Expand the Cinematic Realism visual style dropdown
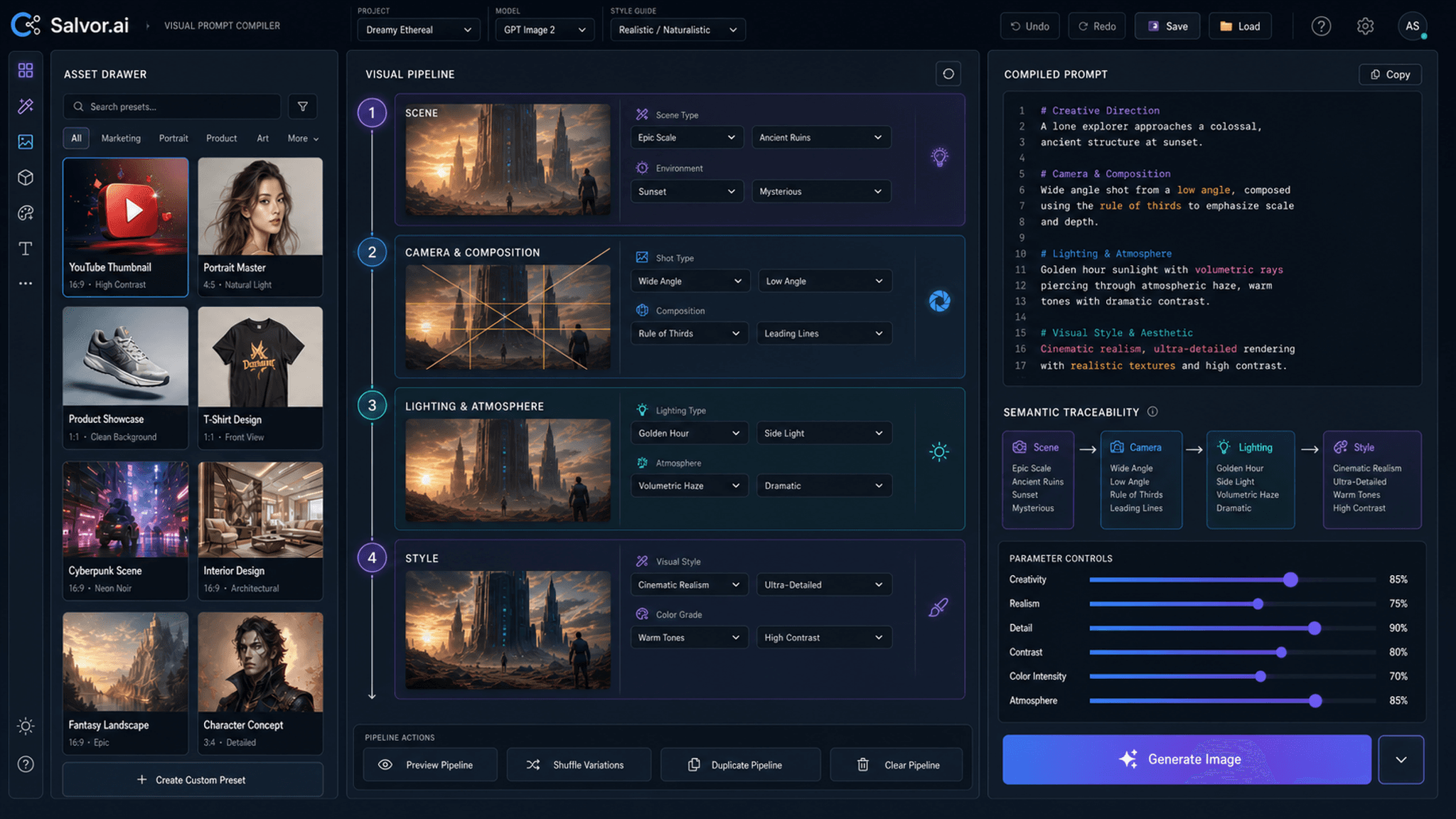1456x819 pixels. [689, 584]
